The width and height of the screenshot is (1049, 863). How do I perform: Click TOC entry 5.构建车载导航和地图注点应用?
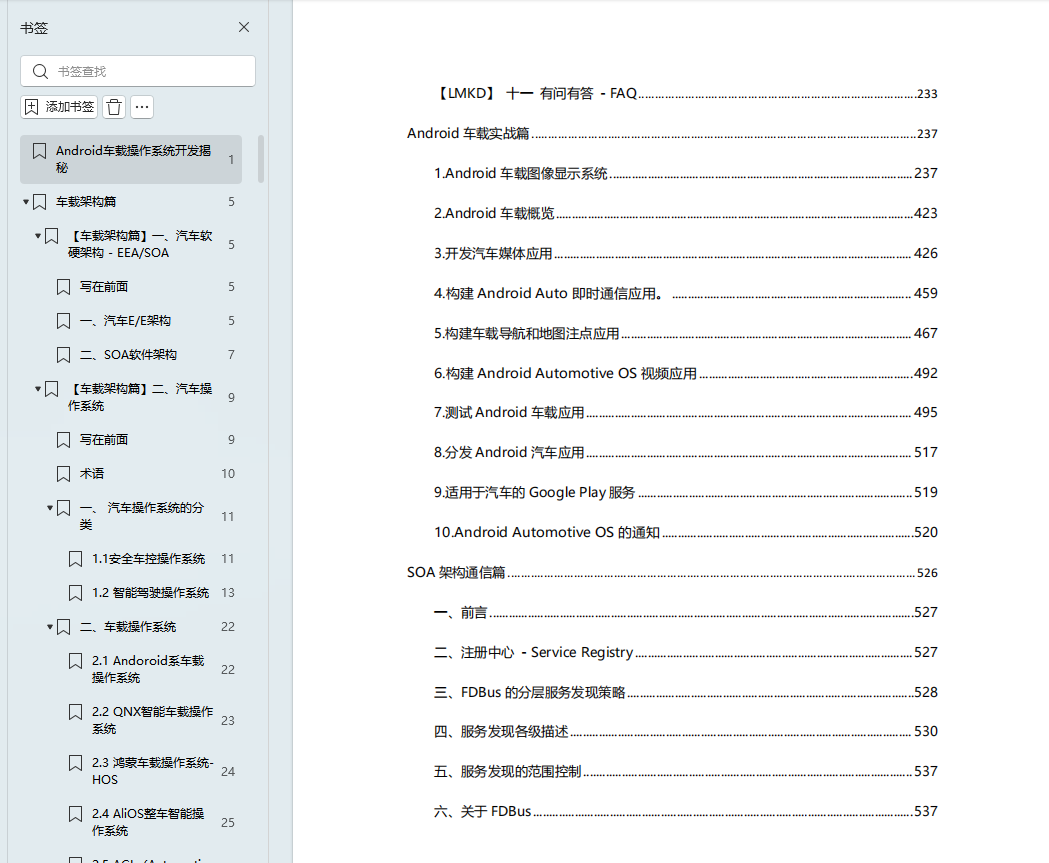tap(686, 333)
